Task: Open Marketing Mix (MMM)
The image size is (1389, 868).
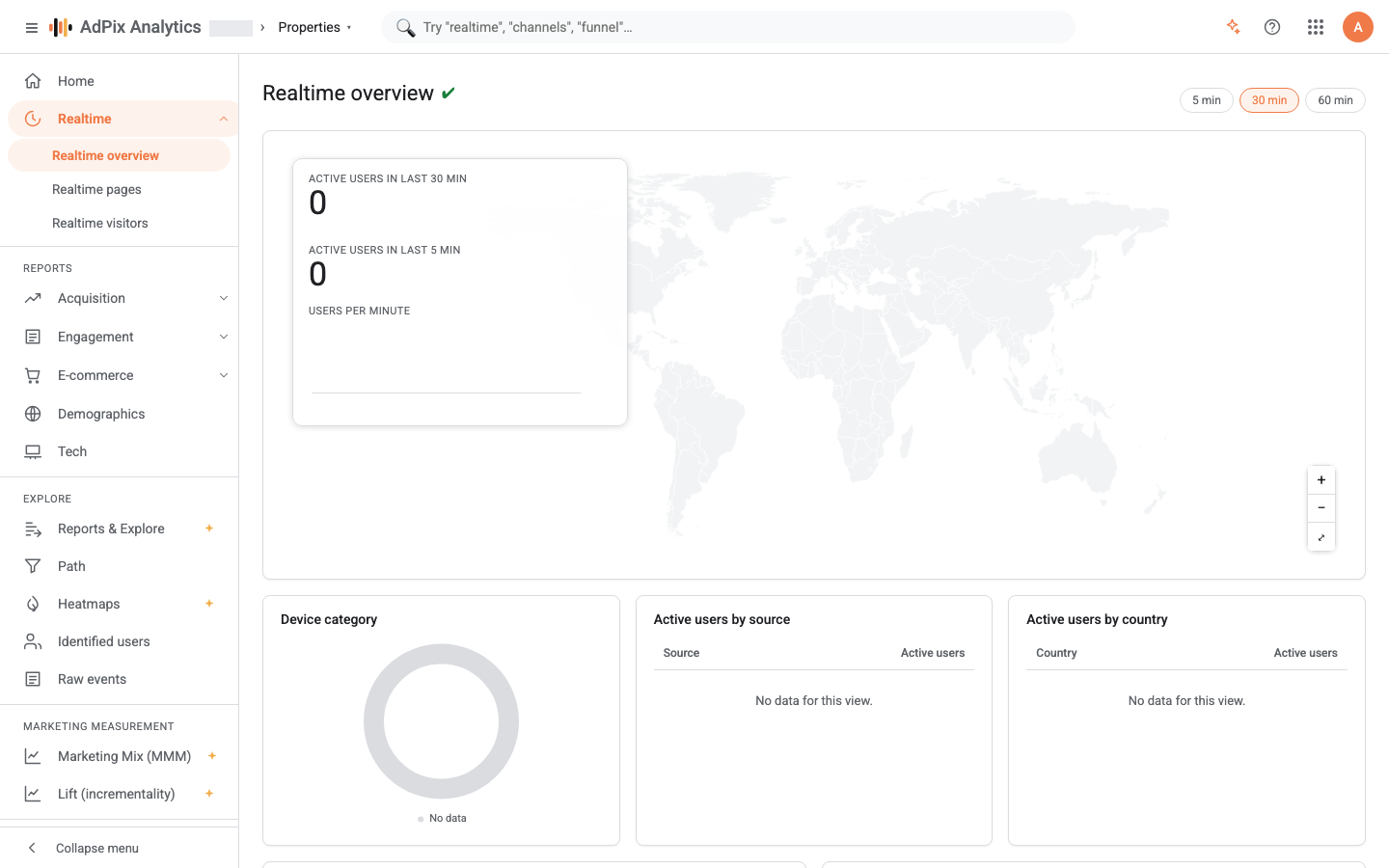Action: 120,756
